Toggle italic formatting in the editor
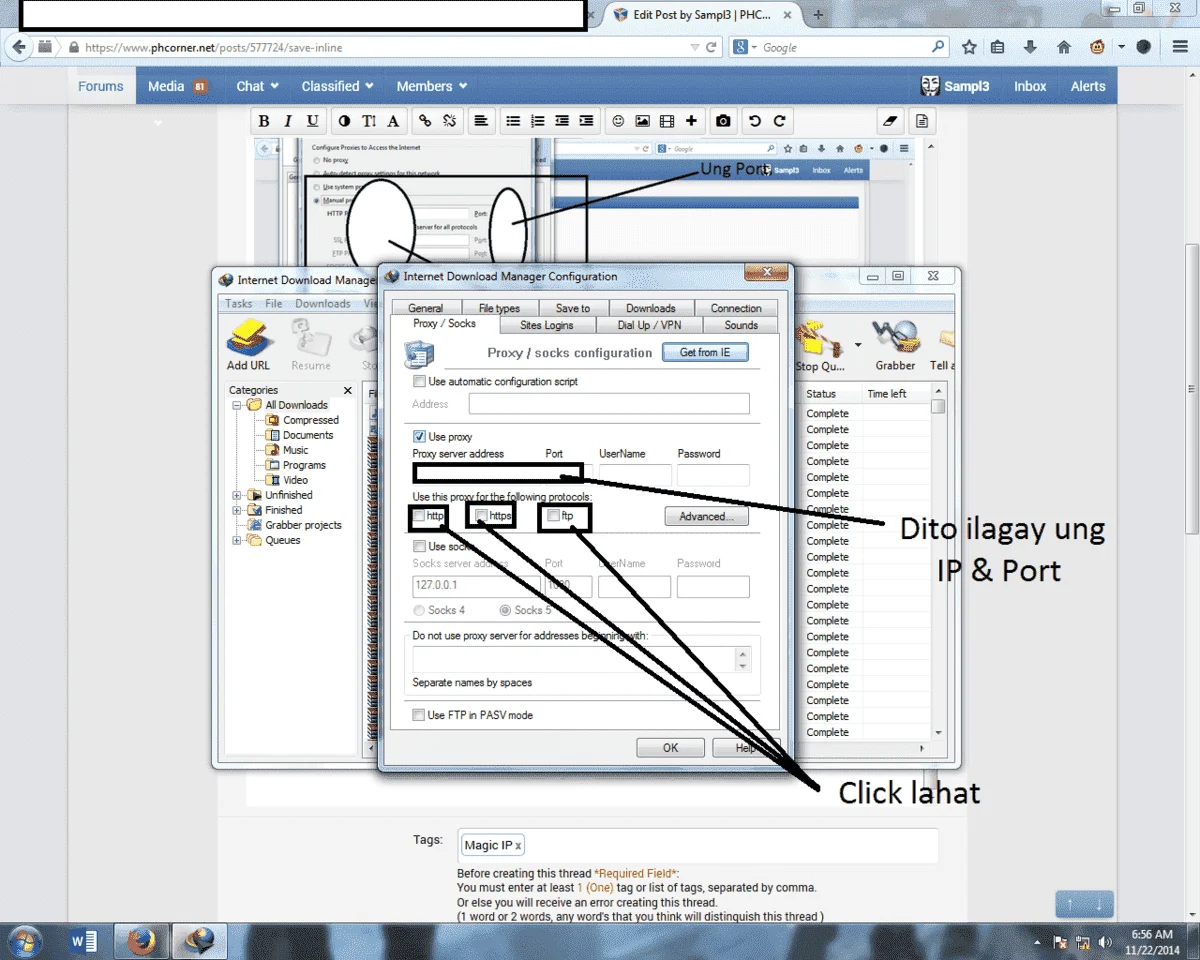Image resolution: width=1200 pixels, height=960 pixels. (288, 121)
